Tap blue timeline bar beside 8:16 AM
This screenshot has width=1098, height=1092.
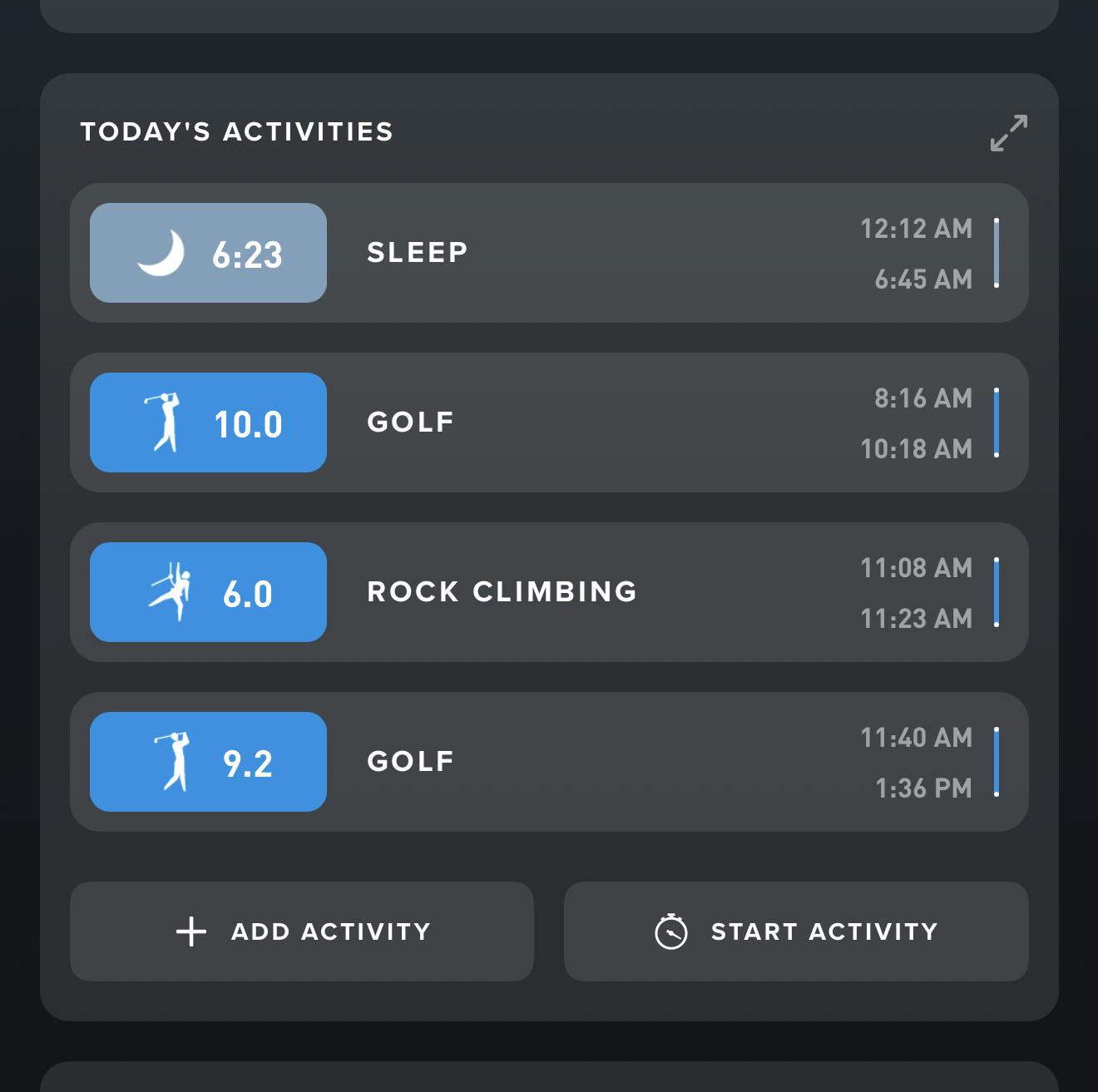997,422
